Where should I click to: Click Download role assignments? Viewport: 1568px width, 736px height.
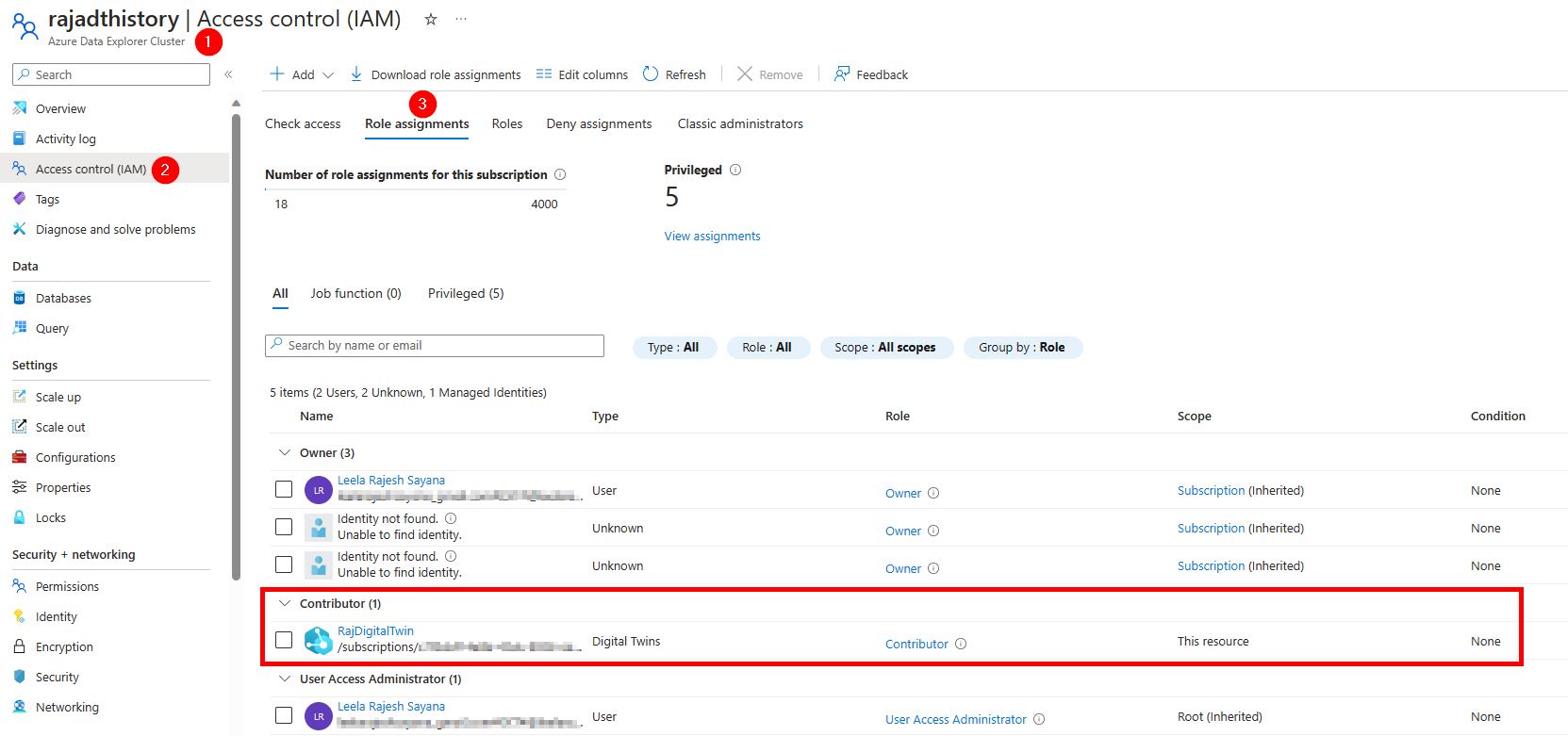436,74
